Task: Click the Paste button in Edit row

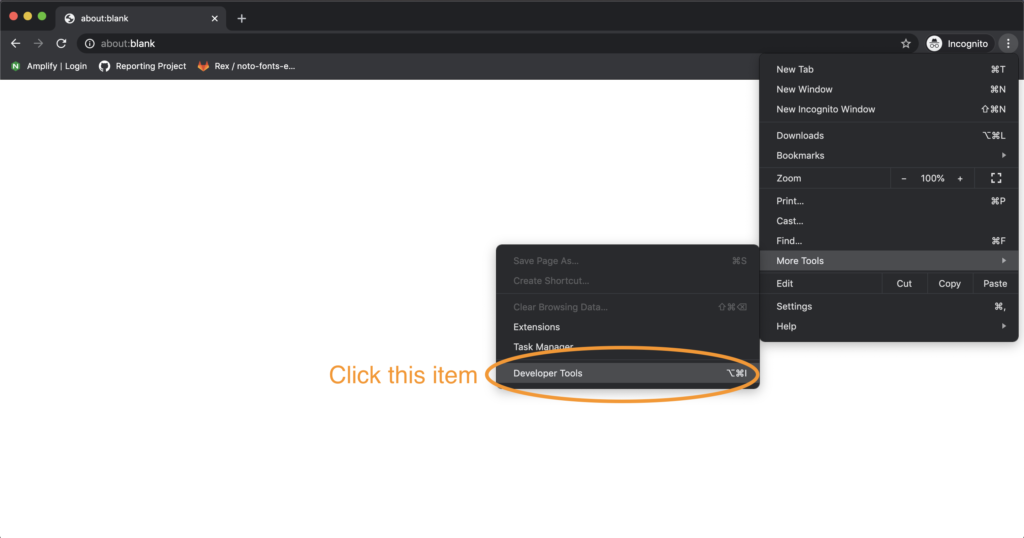Action: tap(994, 284)
